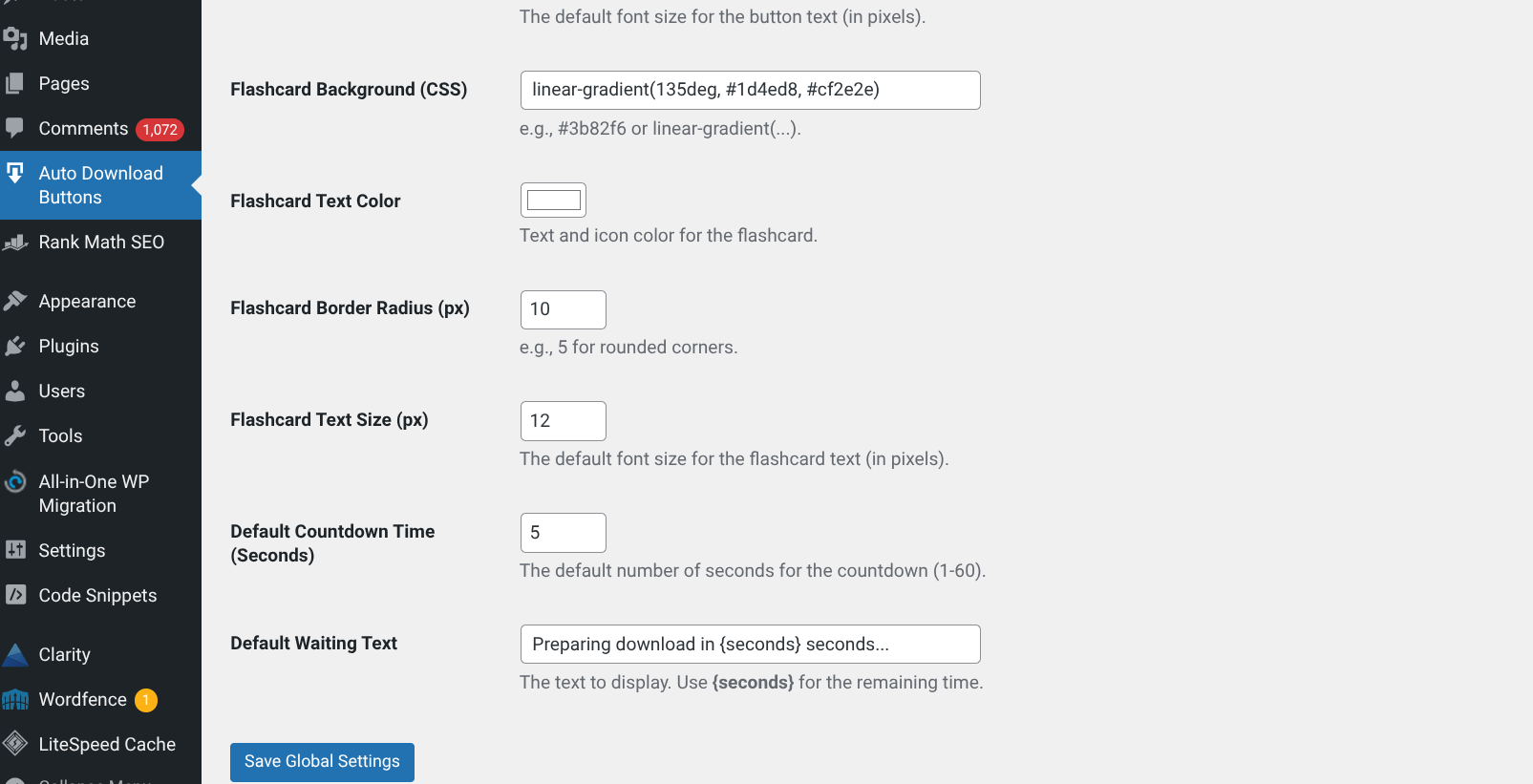Go to All-in-One WP Migration

click(93, 493)
